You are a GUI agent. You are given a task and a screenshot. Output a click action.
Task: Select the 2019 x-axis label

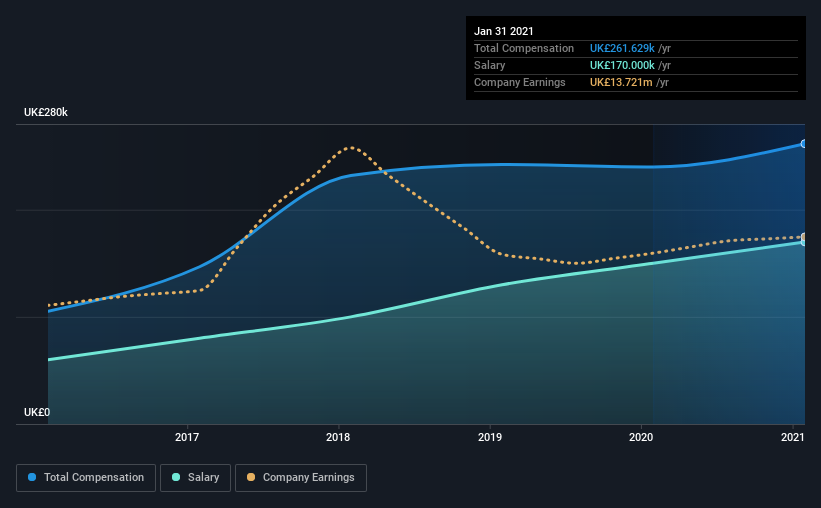point(490,437)
